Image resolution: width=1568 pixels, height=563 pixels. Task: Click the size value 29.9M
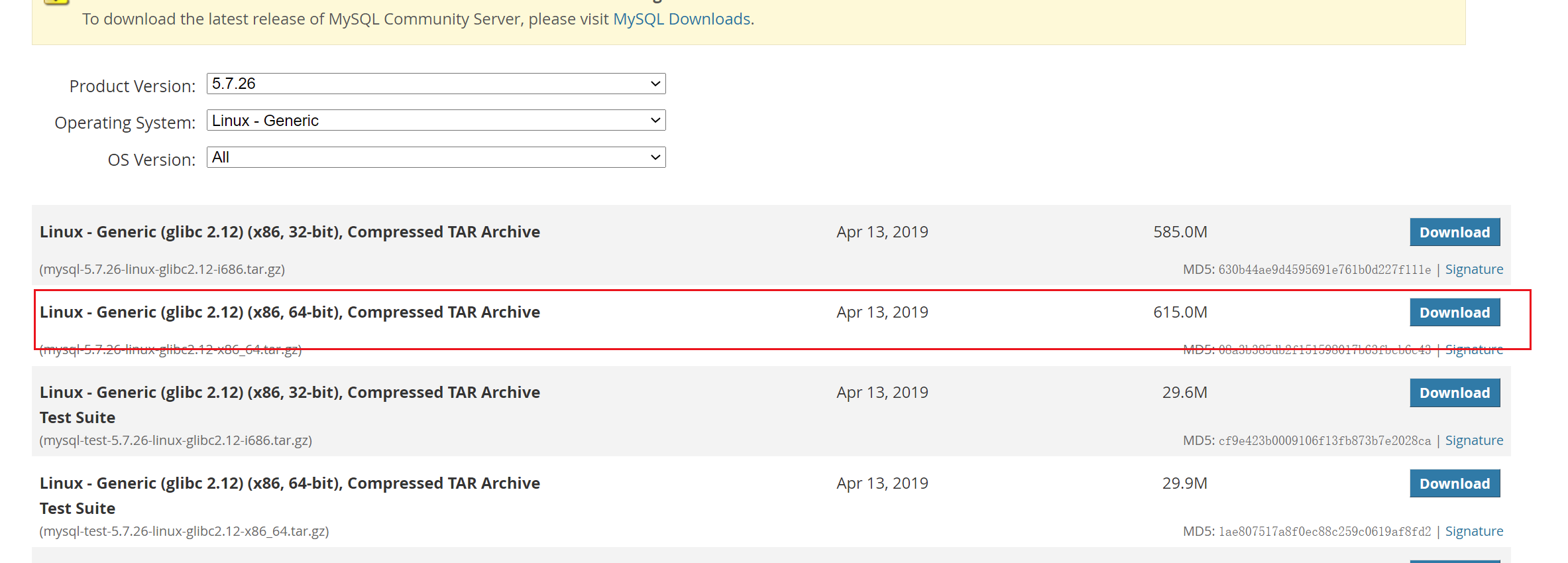(x=1185, y=483)
